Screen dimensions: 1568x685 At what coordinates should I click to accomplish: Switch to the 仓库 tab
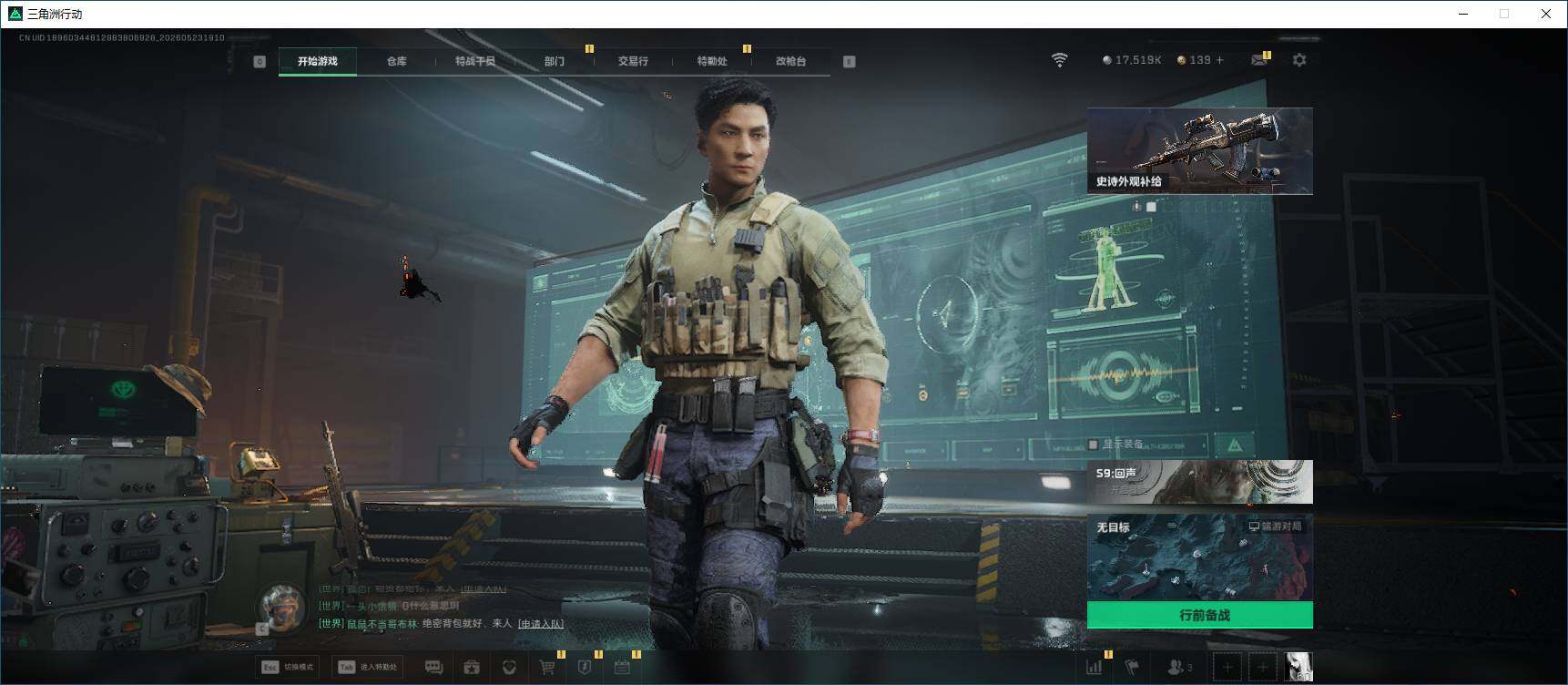click(396, 61)
